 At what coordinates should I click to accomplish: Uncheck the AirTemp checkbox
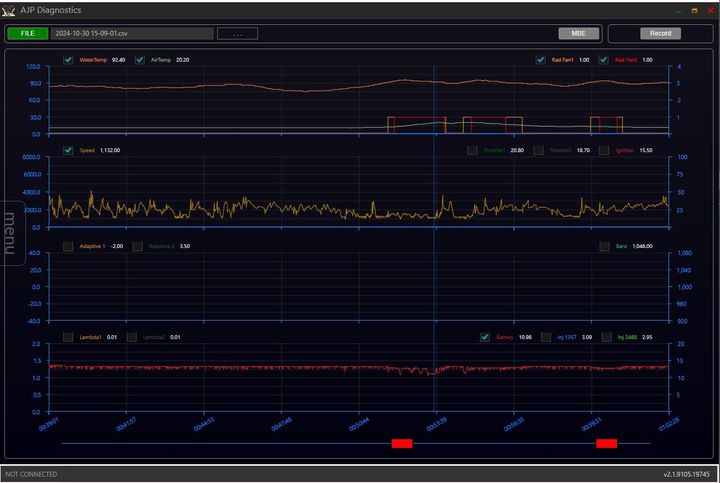tap(140, 60)
